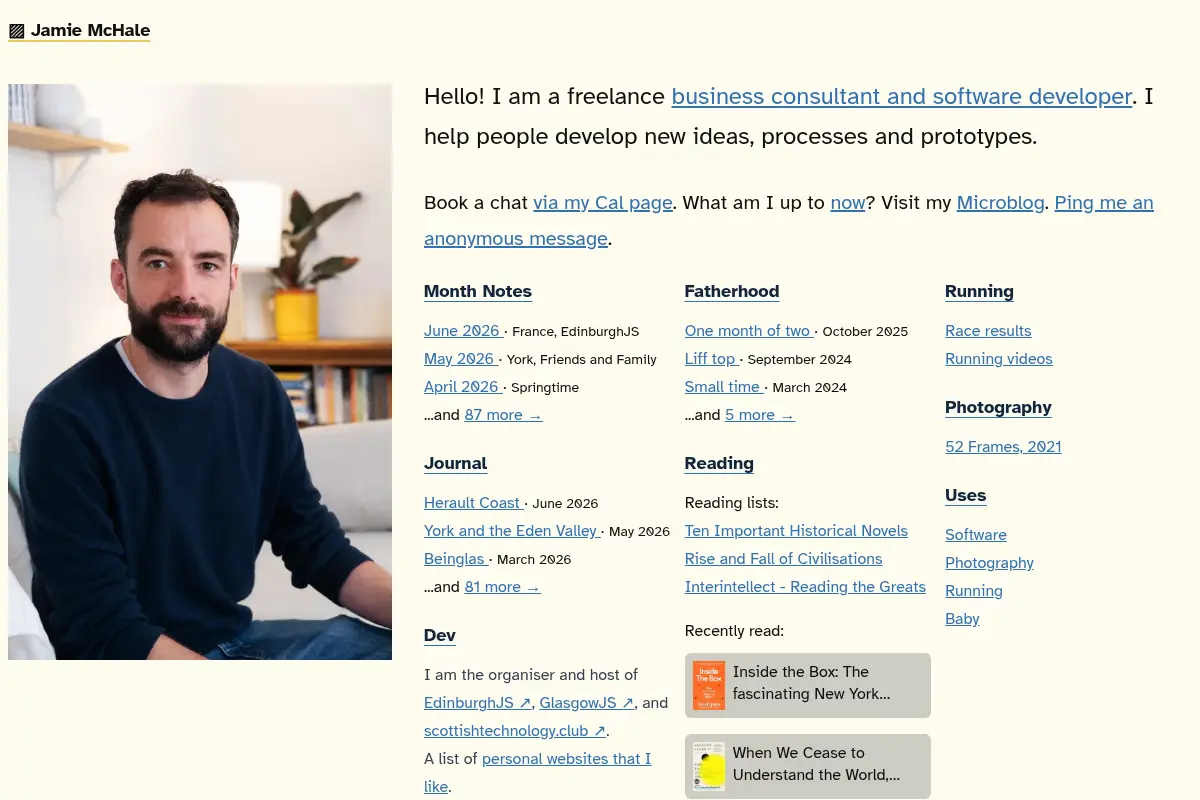The image size is (1200, 800).
Task: Open the Inside the Box book cover
Action: click(709, 685)
